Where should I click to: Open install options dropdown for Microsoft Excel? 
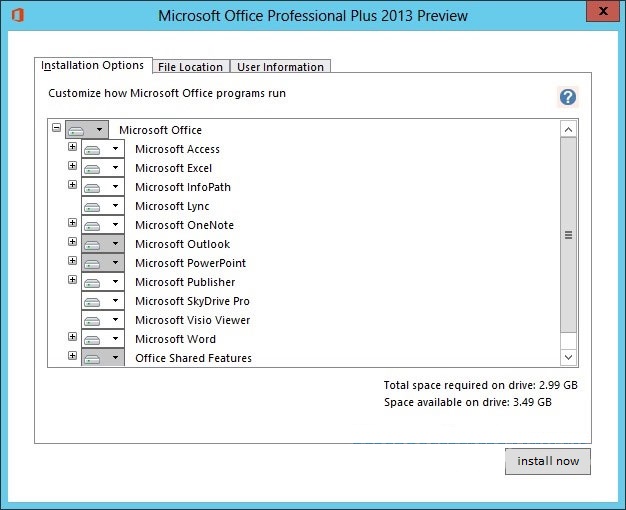[103, 168]
